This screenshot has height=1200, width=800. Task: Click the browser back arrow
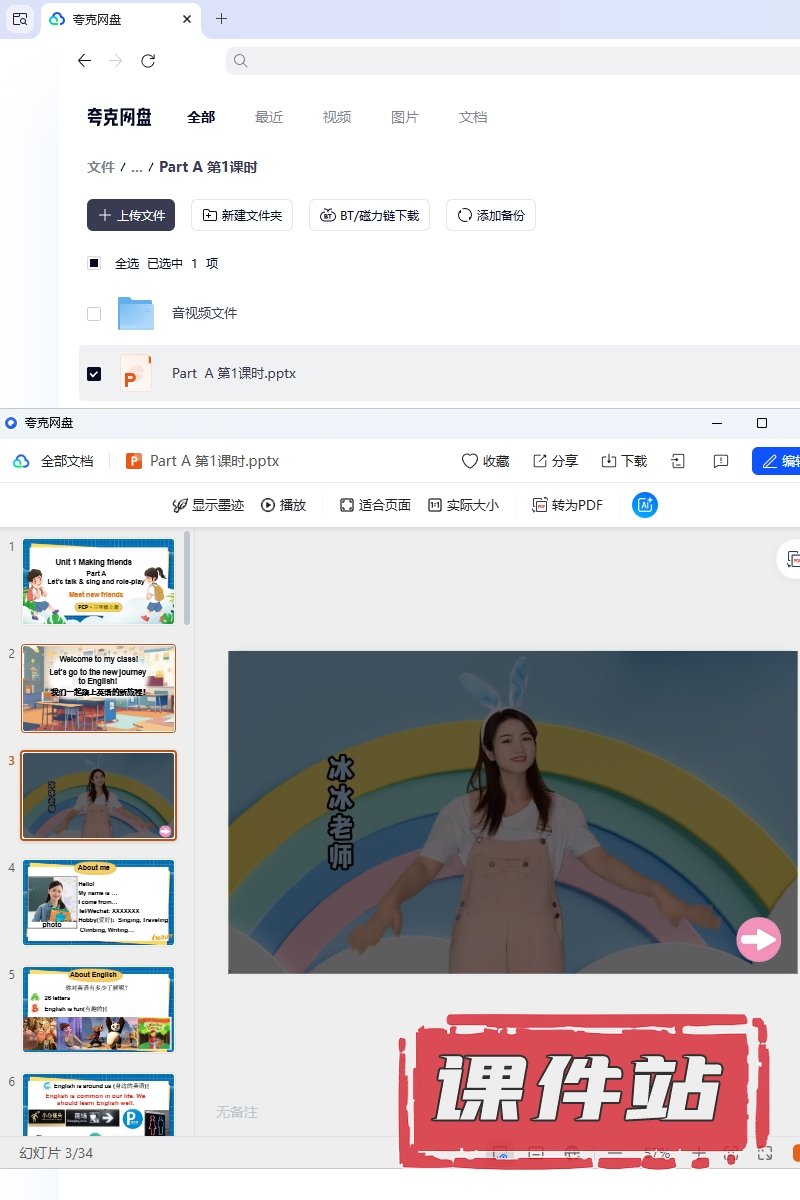(x=84, y=61)
